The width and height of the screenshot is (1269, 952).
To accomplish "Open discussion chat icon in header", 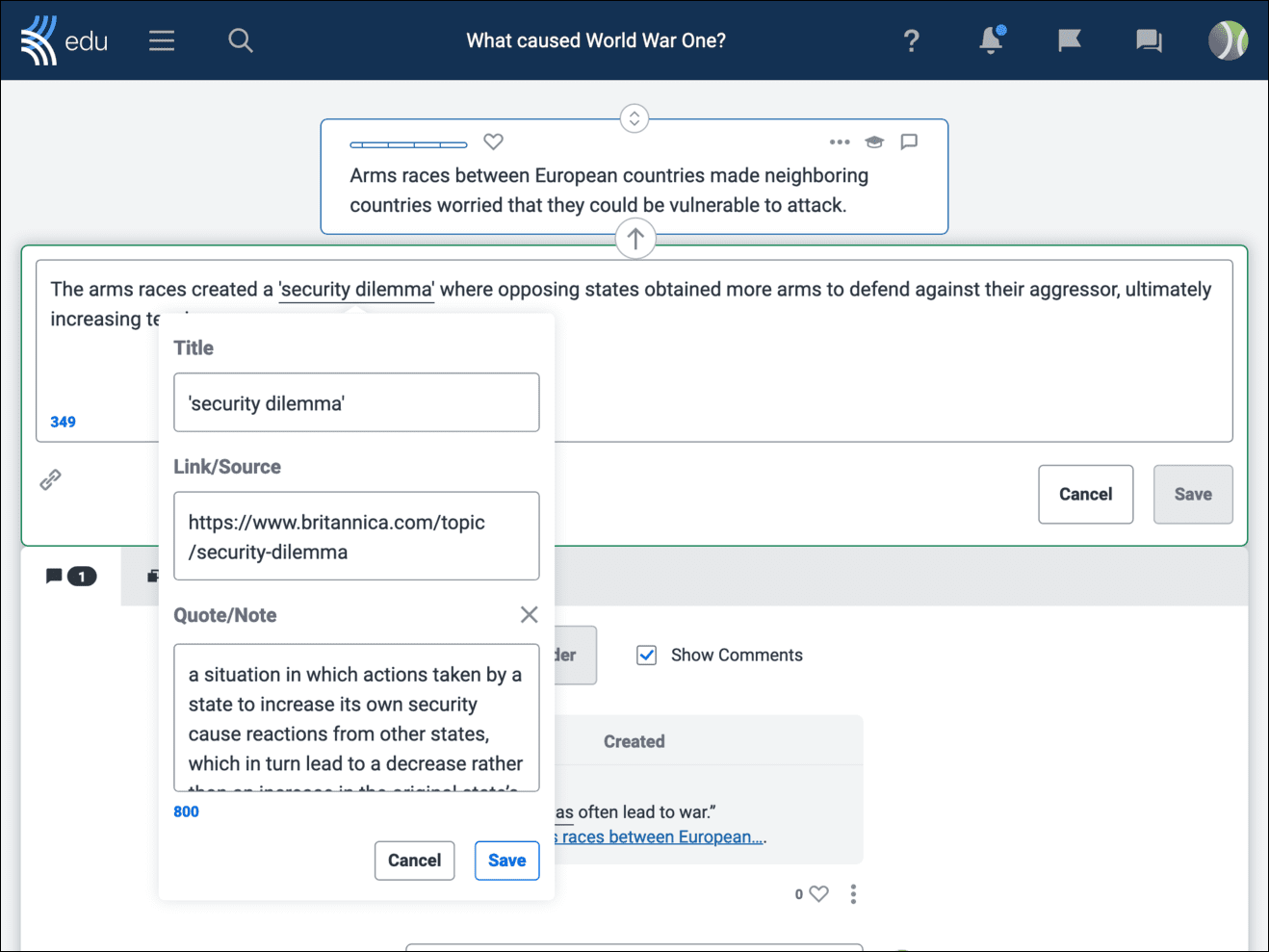I will [1149, 40].
